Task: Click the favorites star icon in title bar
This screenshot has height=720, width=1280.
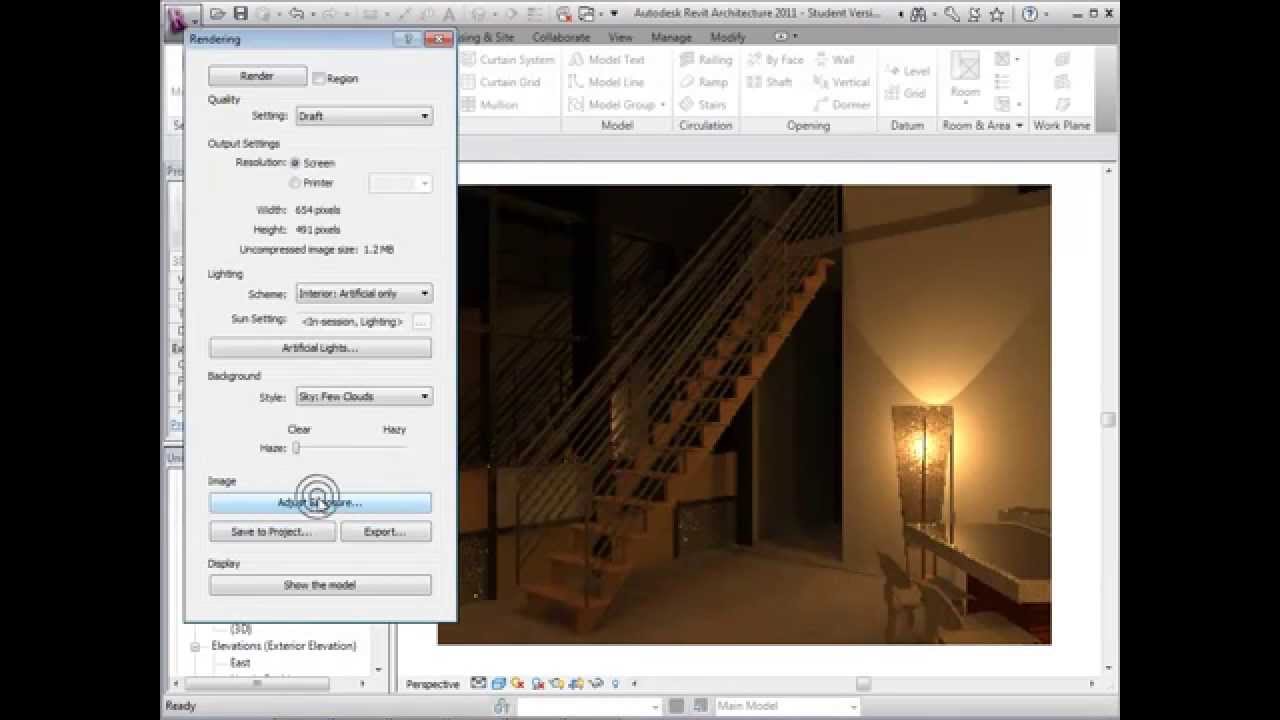Action: tap(996, 14)
